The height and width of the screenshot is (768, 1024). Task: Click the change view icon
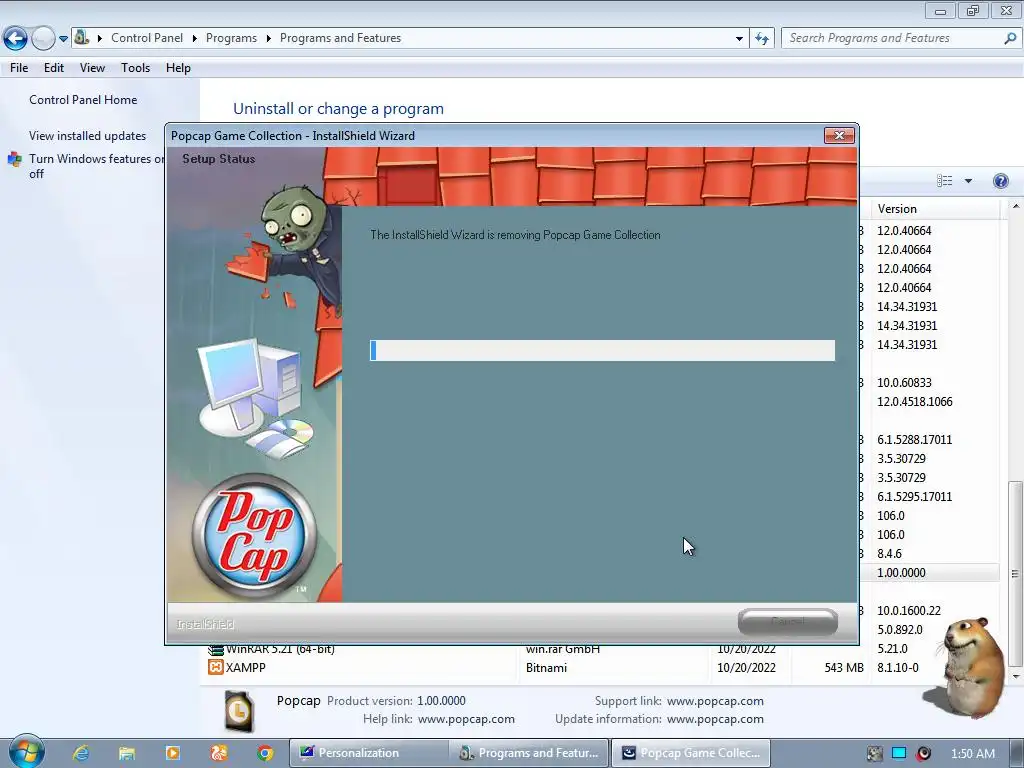pyautogui.click(x=944, y=181)
